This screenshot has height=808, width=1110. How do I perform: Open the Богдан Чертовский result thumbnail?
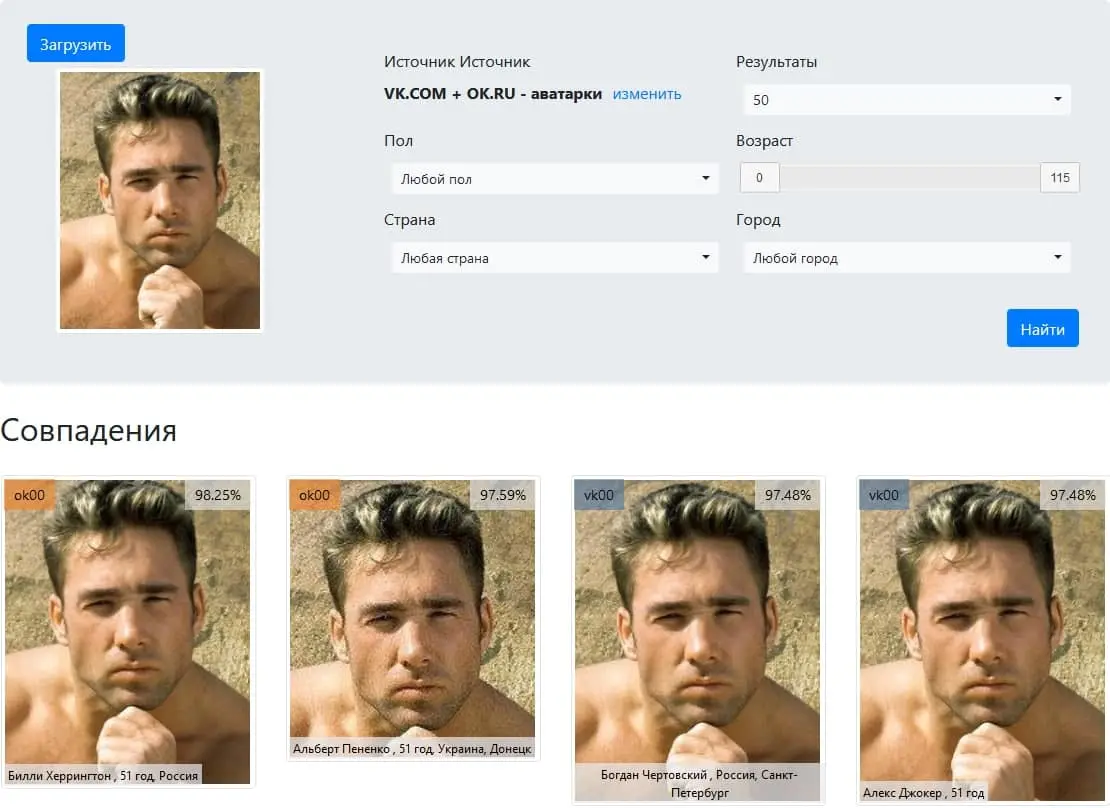click(x=698, y=640)
